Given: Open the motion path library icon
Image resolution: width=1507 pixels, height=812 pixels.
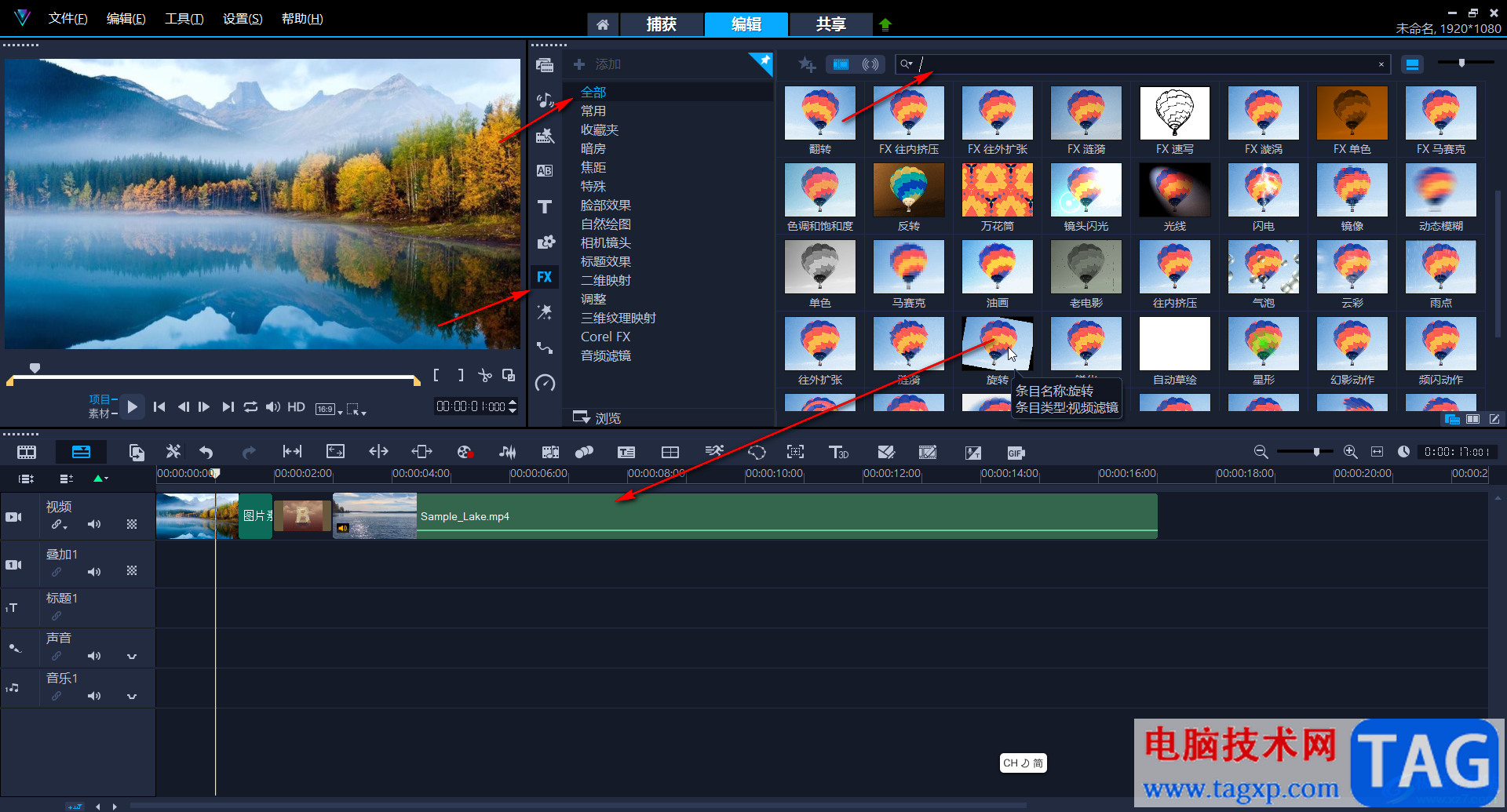Looking at the screenshot, I should [x=545, y=348].
